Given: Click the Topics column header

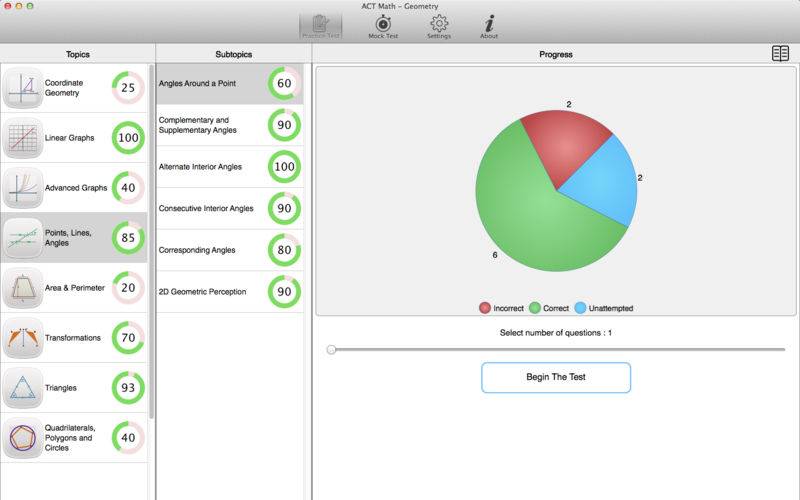Looking at the screenshot, I should (78, 54).
